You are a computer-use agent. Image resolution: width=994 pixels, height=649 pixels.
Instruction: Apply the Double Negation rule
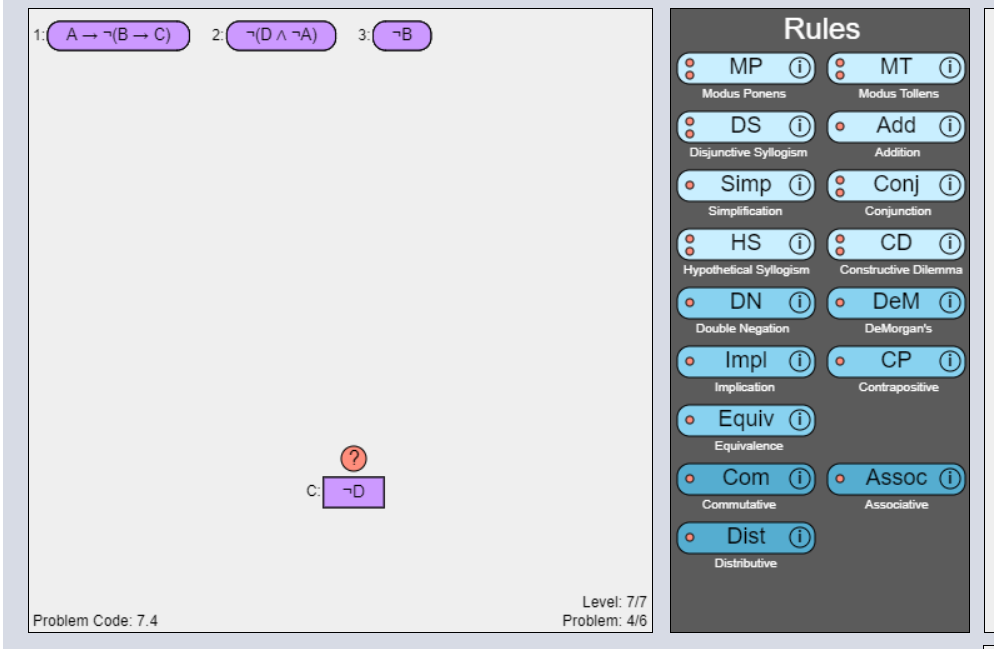pyautogui.click(x=747, y=303)
